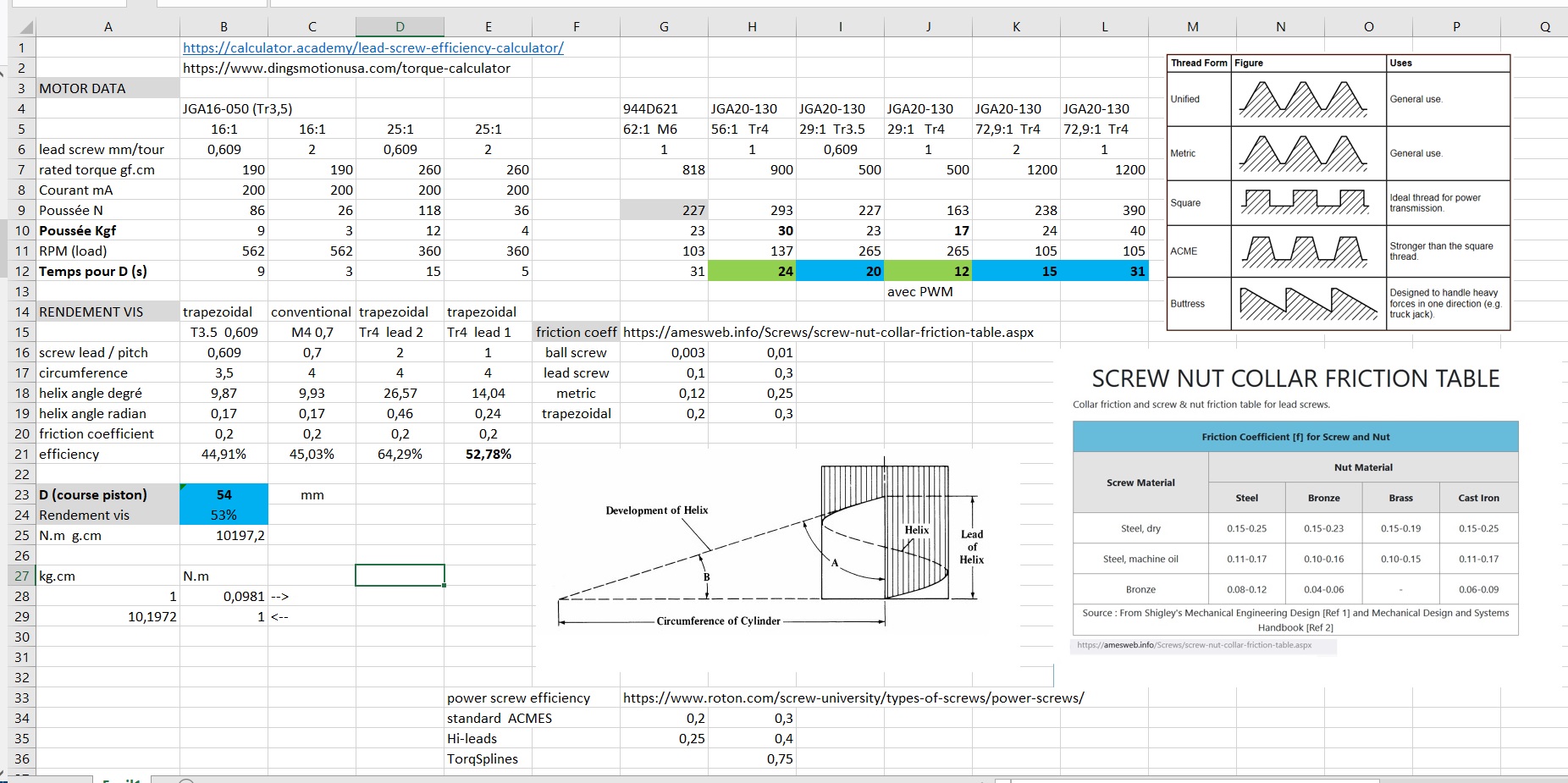
Task: Select the Buttress thread figure
Action: coord(1307,303)
